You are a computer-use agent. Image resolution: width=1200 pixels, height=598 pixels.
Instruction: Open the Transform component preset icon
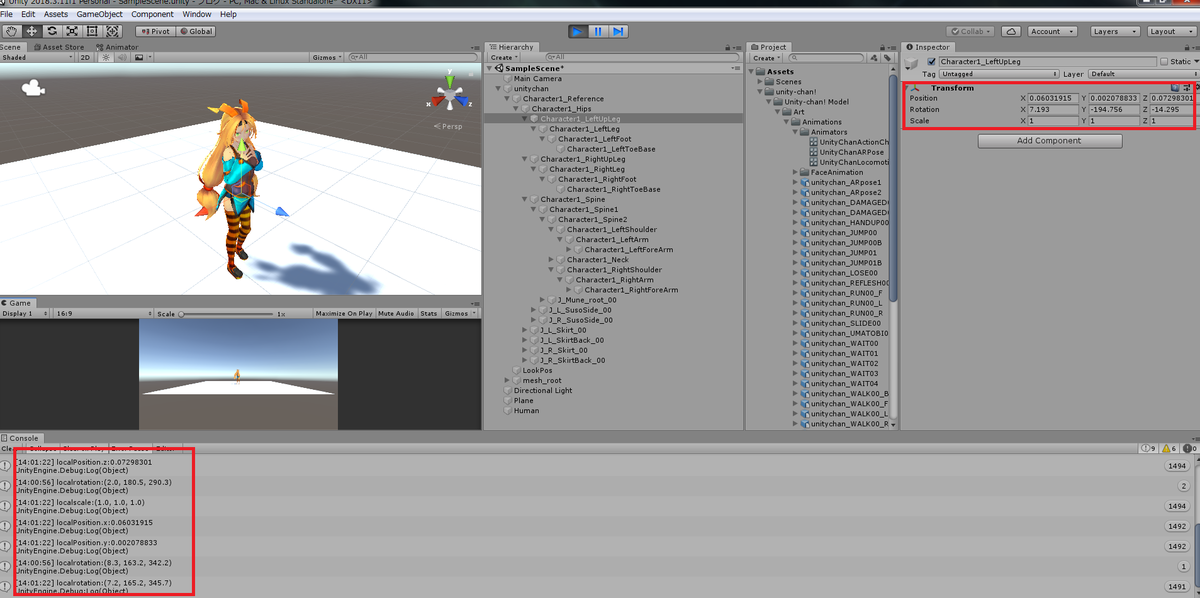pyautogui.click(x=1185, y=88)
